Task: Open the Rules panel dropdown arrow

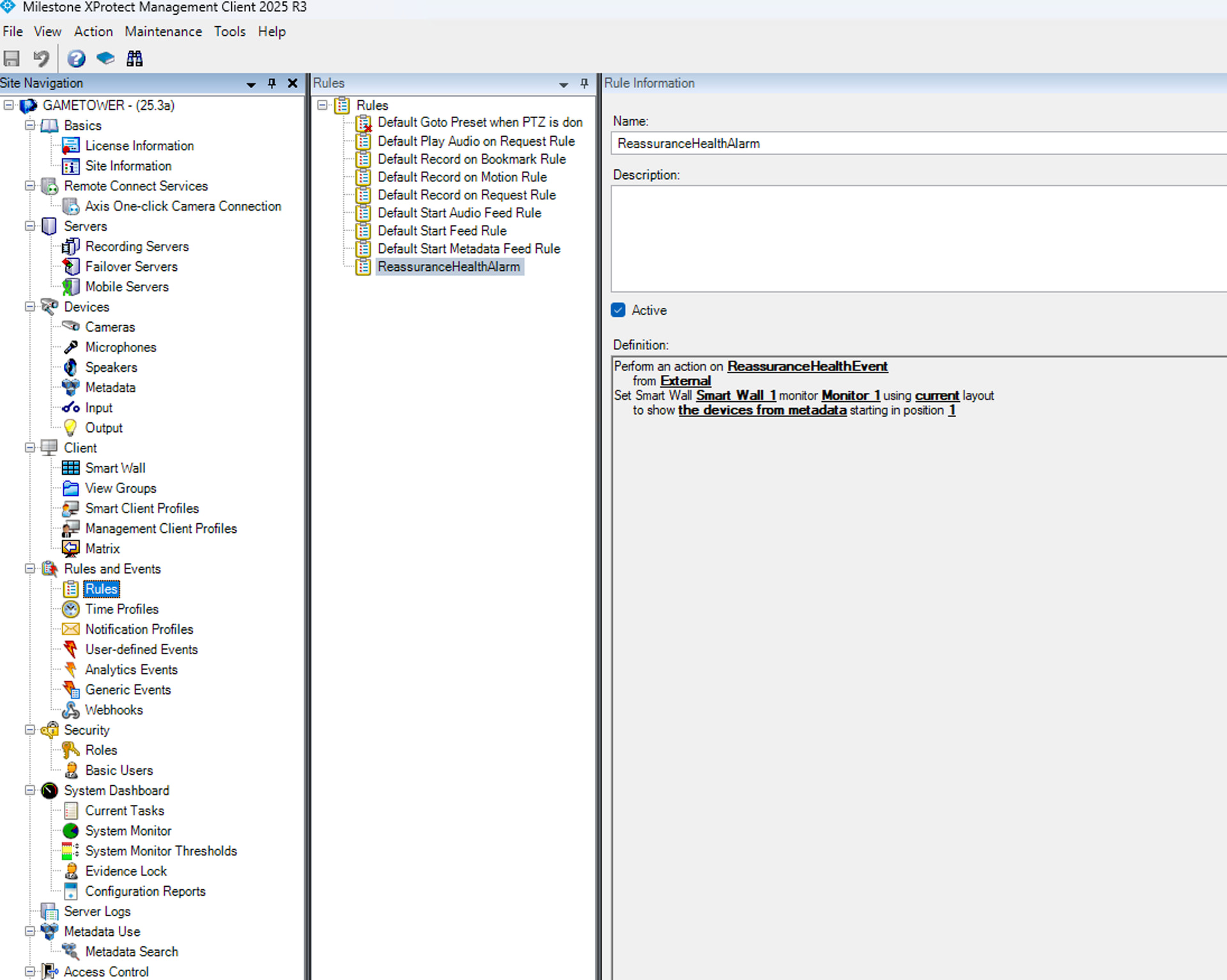Action: tap(564, 84)
